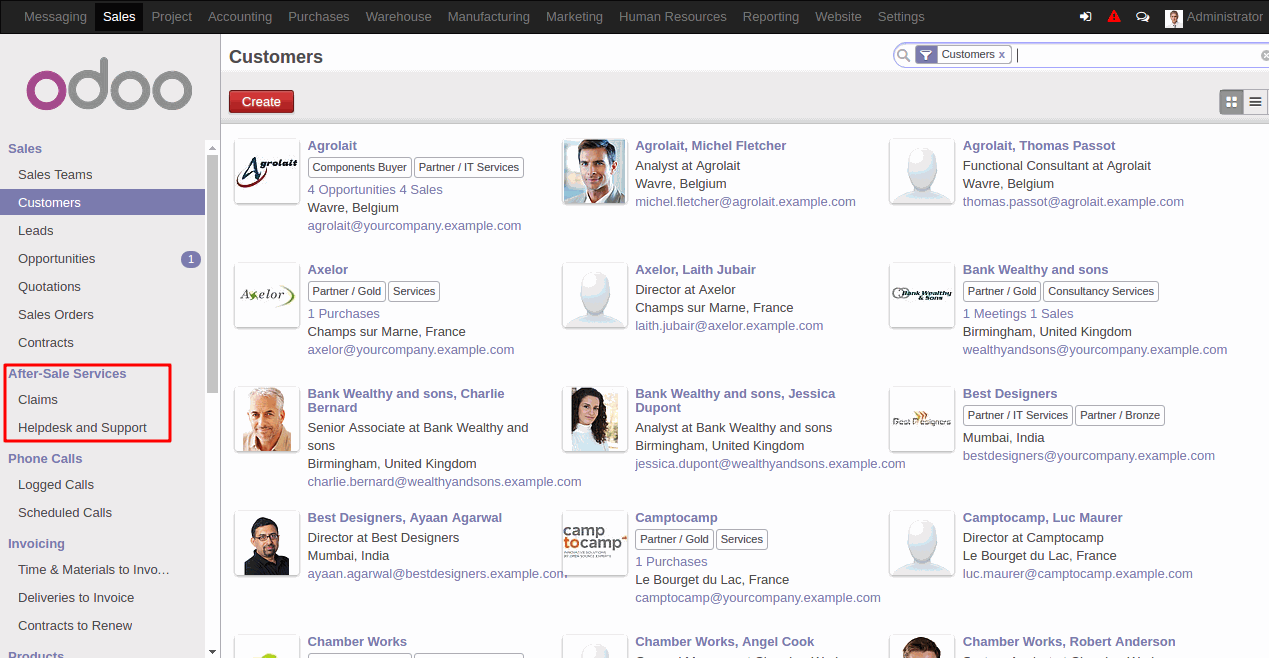Open the Bank Wealthy and sons logo thumbnail
This screenshot has width=1269, height=658.
click(x=922, y=295)
